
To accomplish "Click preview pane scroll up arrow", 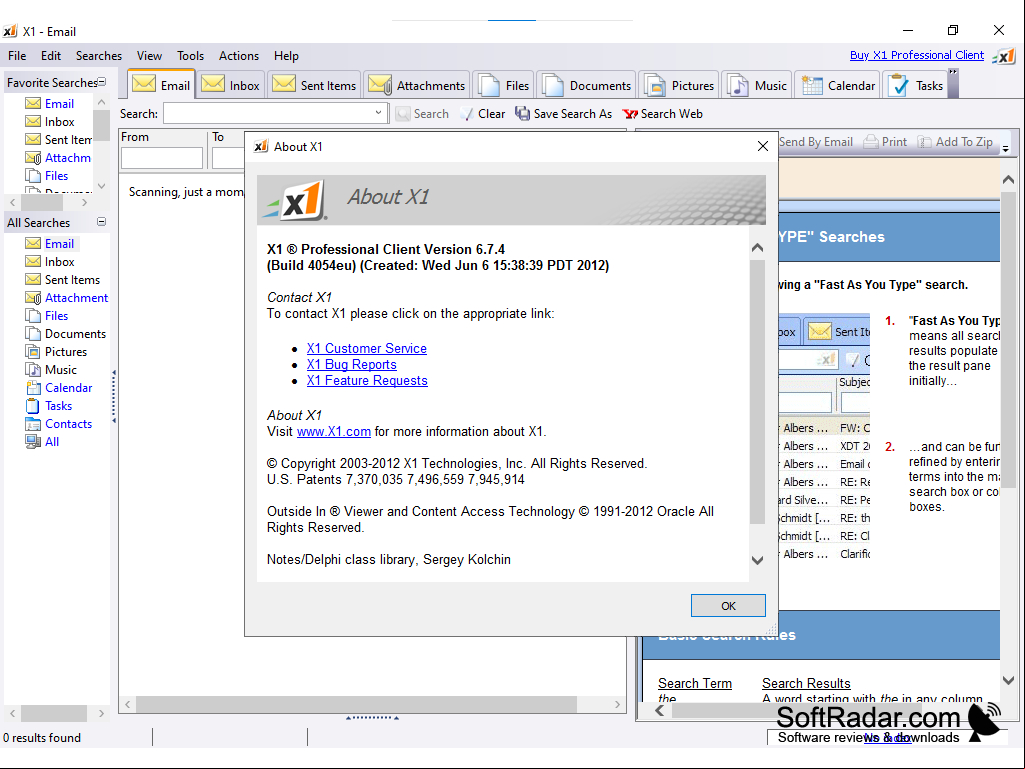I will [x=1009, y=179].
